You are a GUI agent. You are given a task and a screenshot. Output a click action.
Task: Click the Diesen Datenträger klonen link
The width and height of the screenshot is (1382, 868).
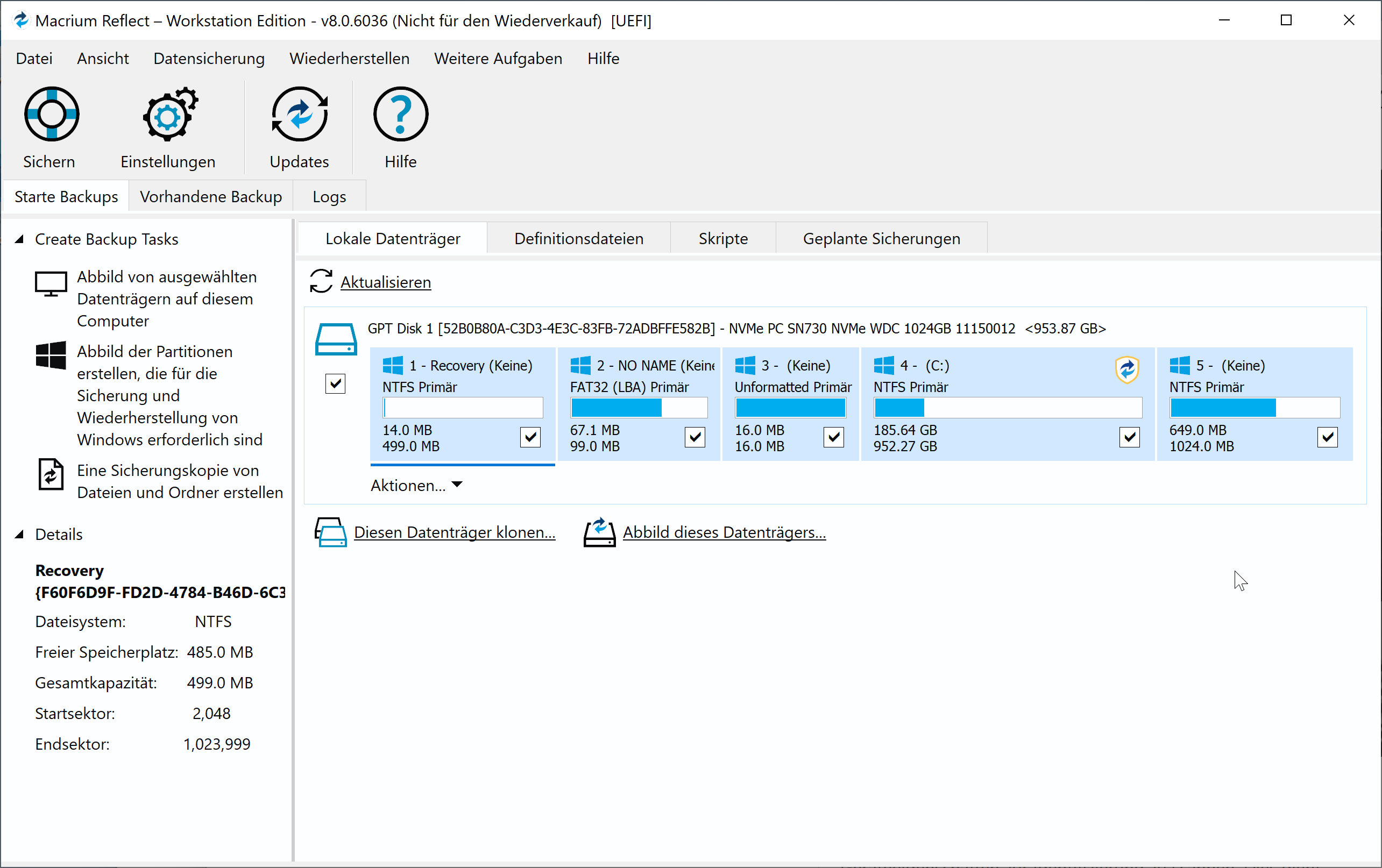(x=455, y=532)
